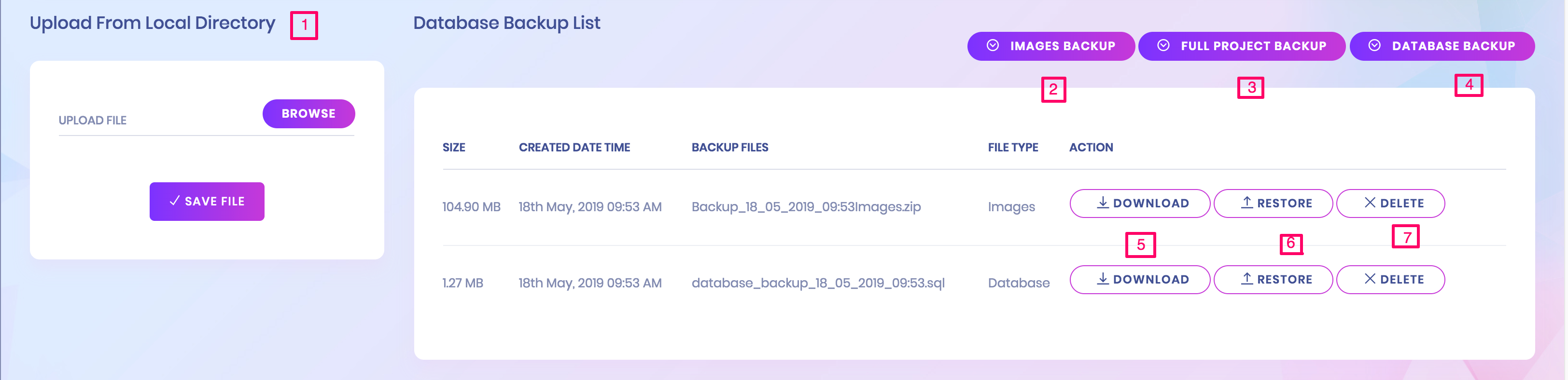This screenshot has width=1568, height=380.
Task: Click the X icon to delete Images backup
Action: tap(1370, 203)
